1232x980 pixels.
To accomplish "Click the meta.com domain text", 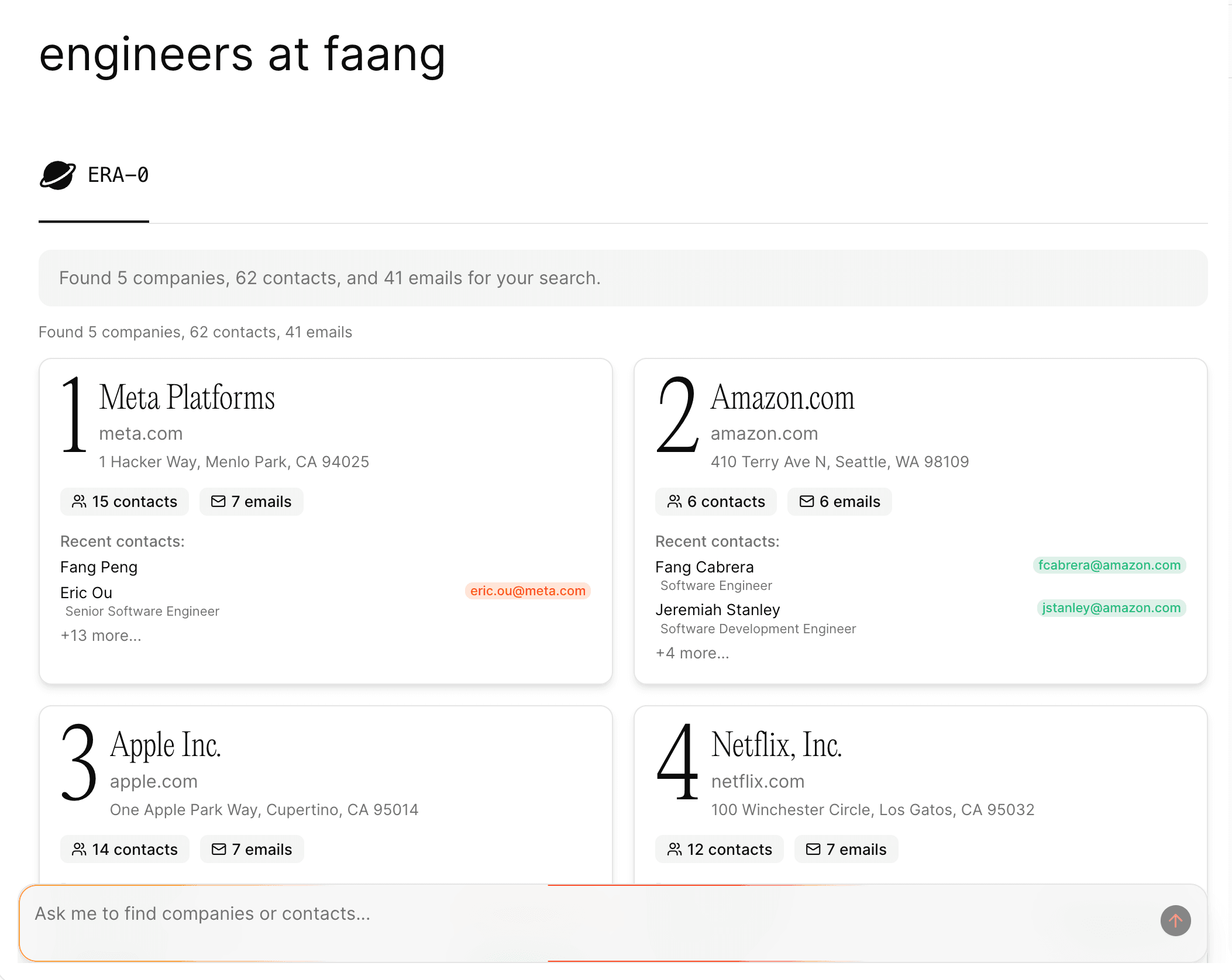I will (141, 433).
